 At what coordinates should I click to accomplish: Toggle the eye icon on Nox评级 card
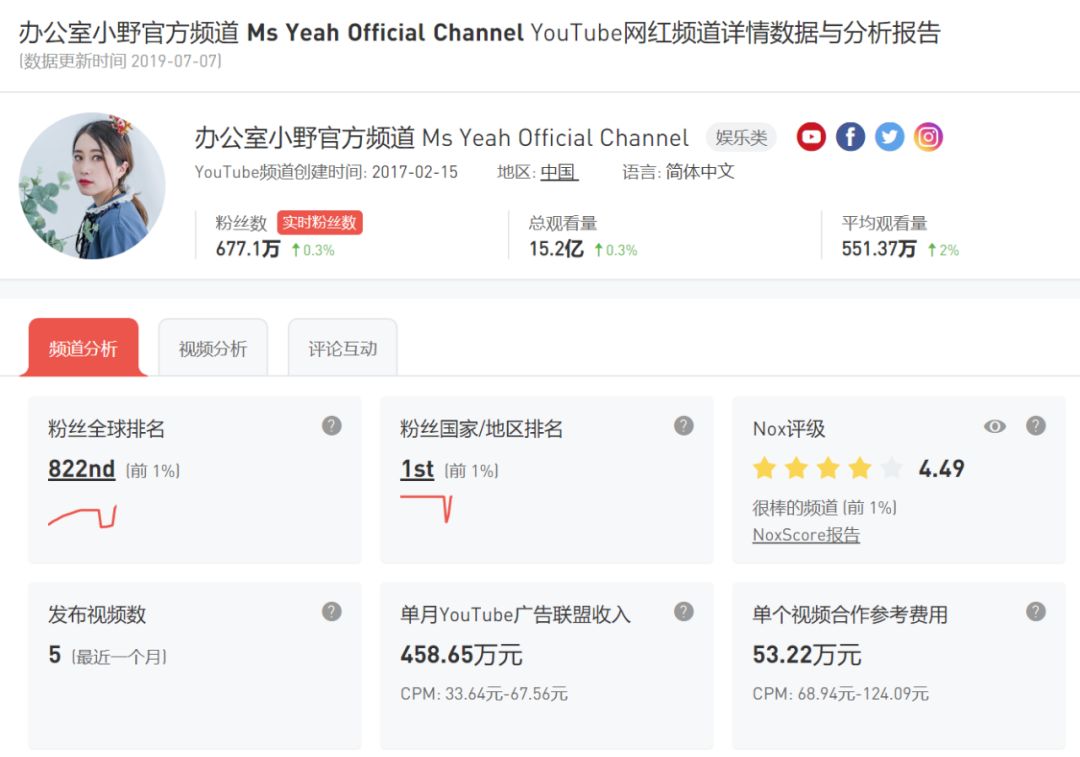(x=995, y=426)
